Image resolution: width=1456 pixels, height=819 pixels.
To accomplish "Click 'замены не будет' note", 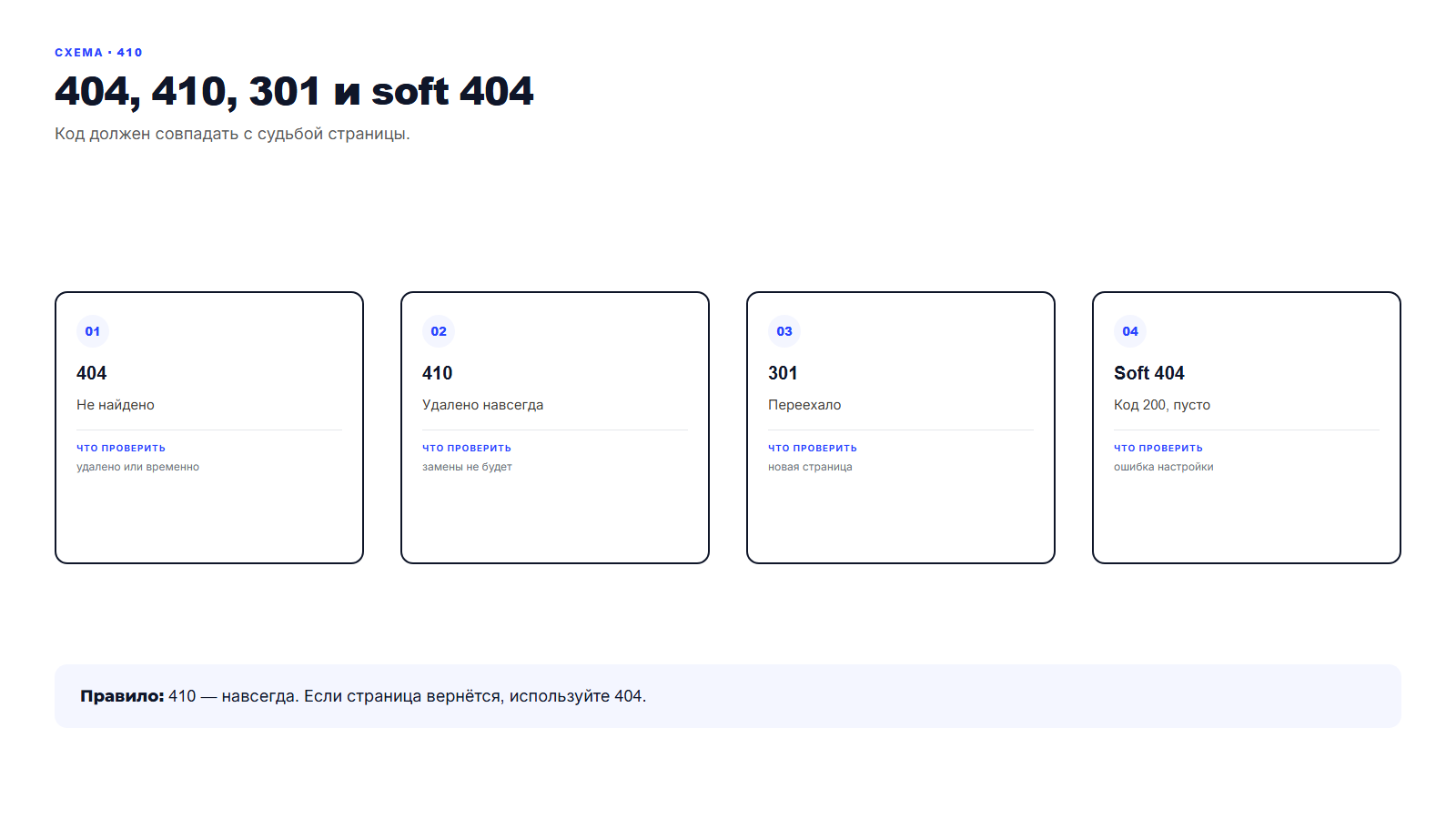I will tap(468, 467).
